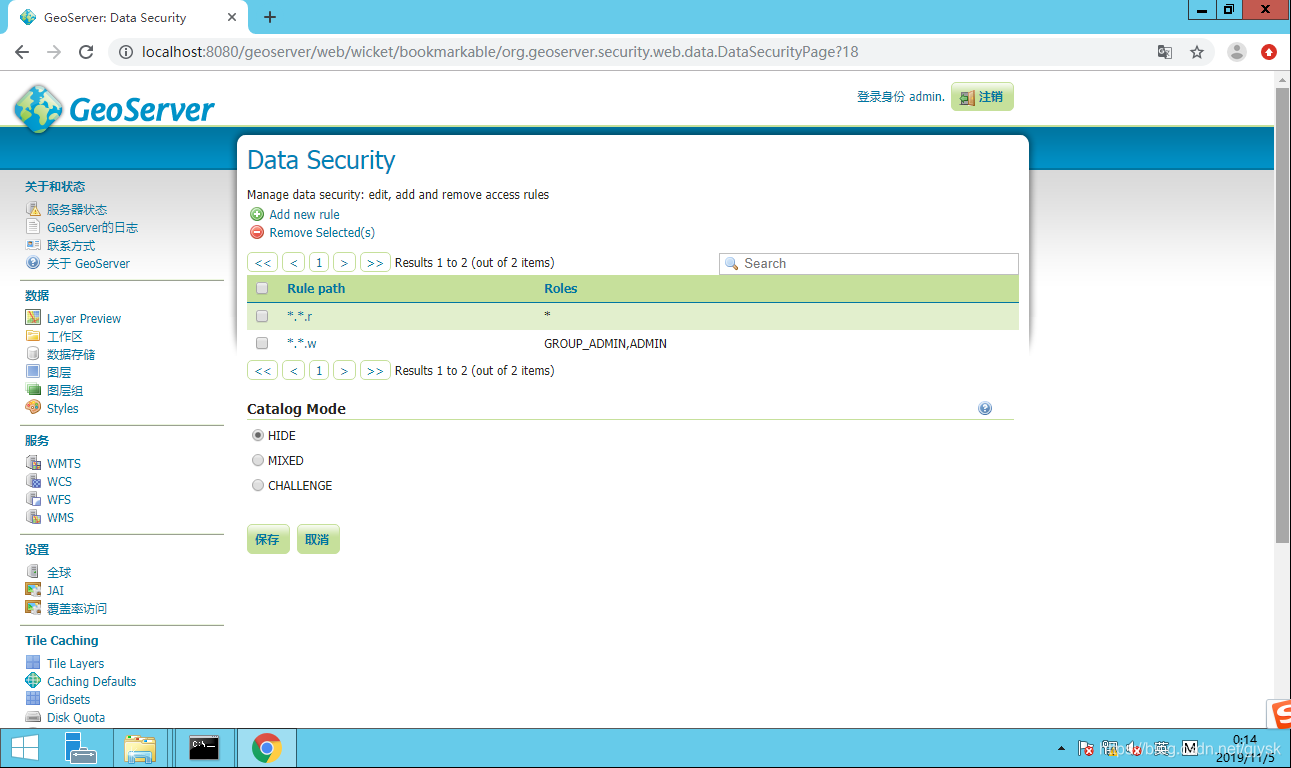Select MIXED catalog mode
The image size is (1291, 768).
[x=258, y=461]
